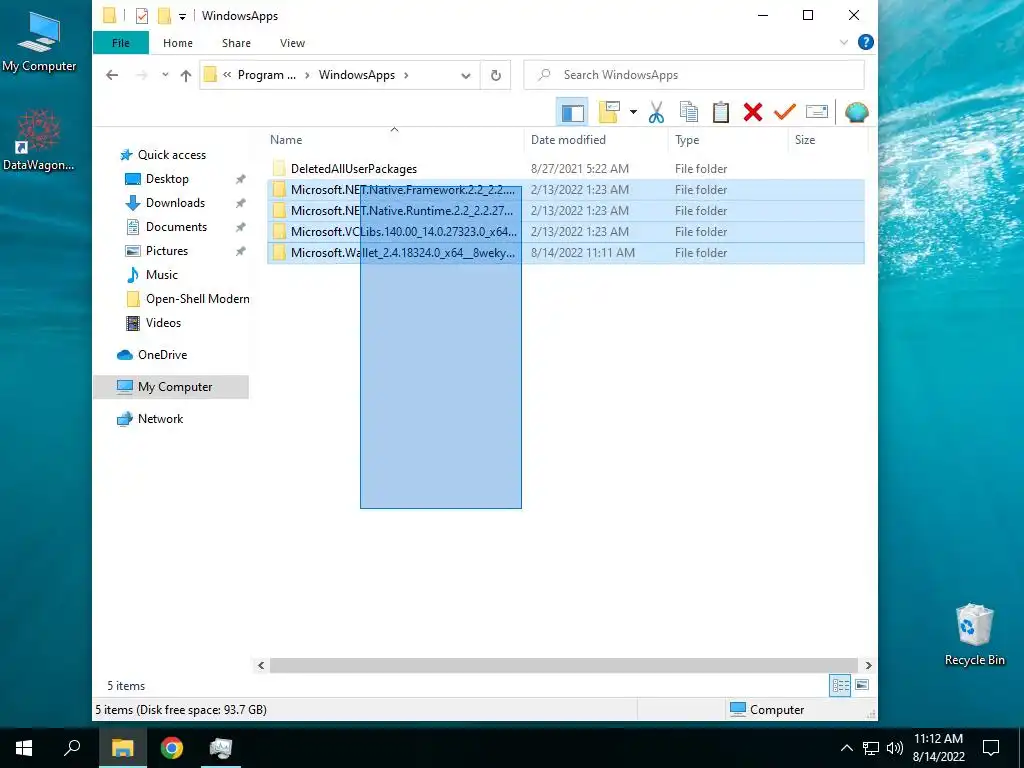
Task: Go back with the left arrow
Action: [x=112, y=75]
